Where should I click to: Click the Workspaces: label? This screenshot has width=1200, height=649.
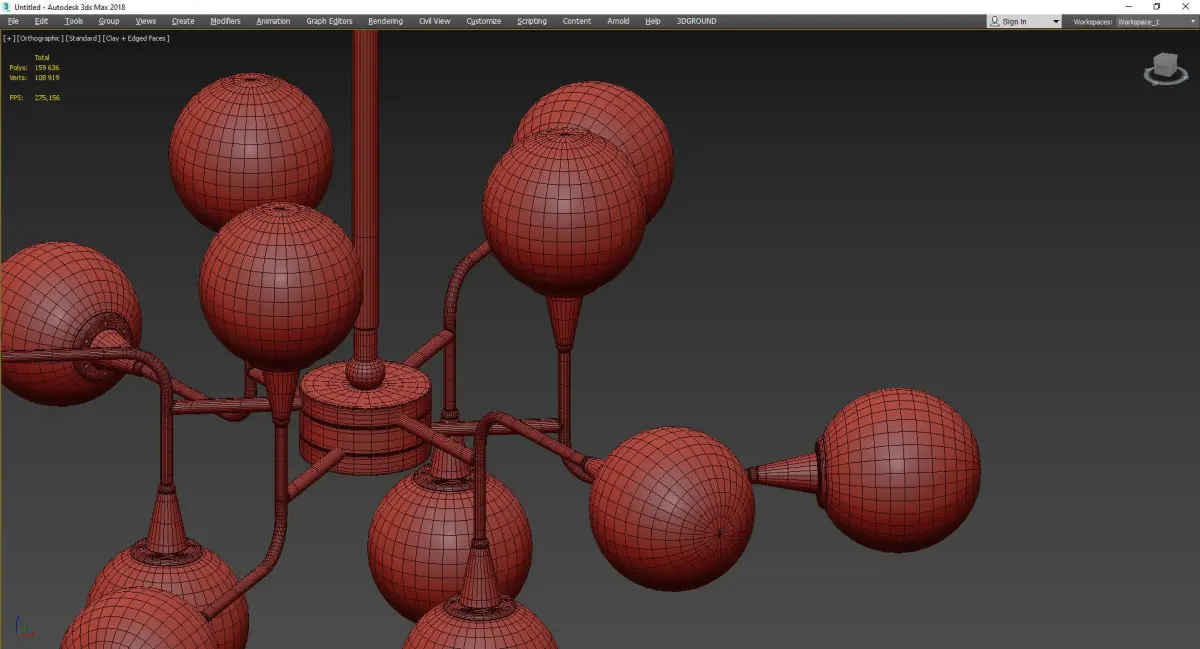pyautogui.click(x=1092, y=21)
